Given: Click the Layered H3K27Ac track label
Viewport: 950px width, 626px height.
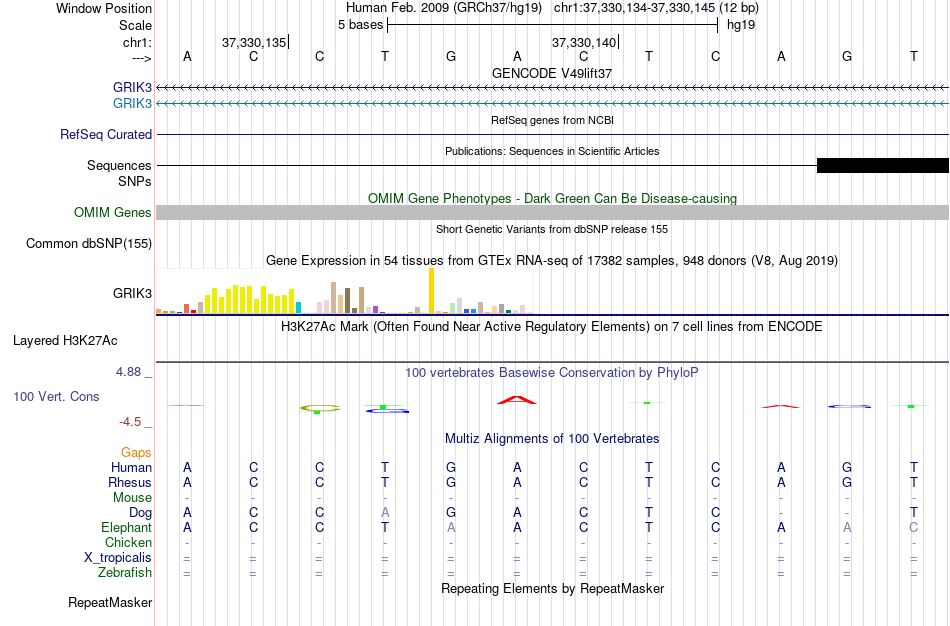Looking at the screenshot, I should coord(65,341).
